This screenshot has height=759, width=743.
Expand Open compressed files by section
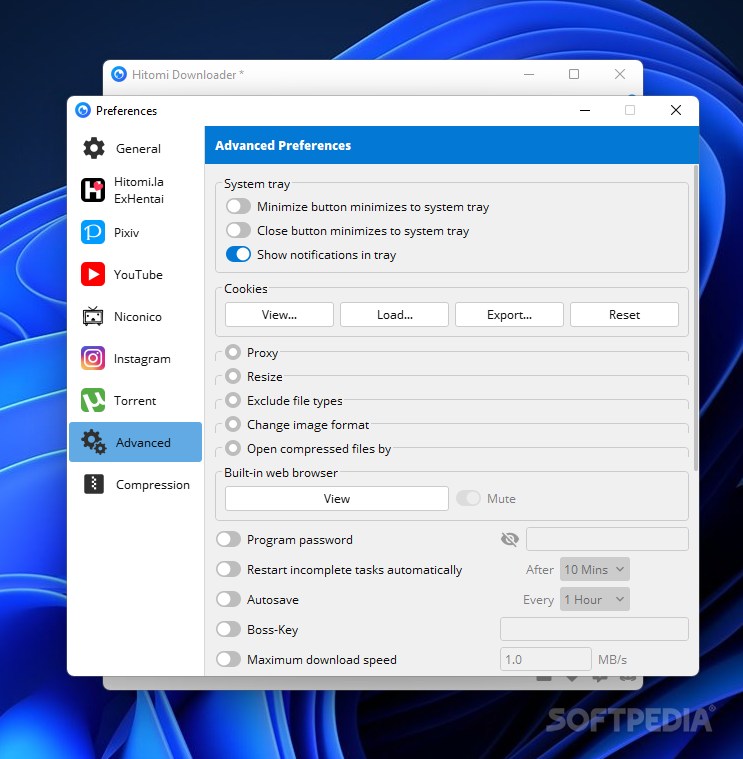point(233,448)
